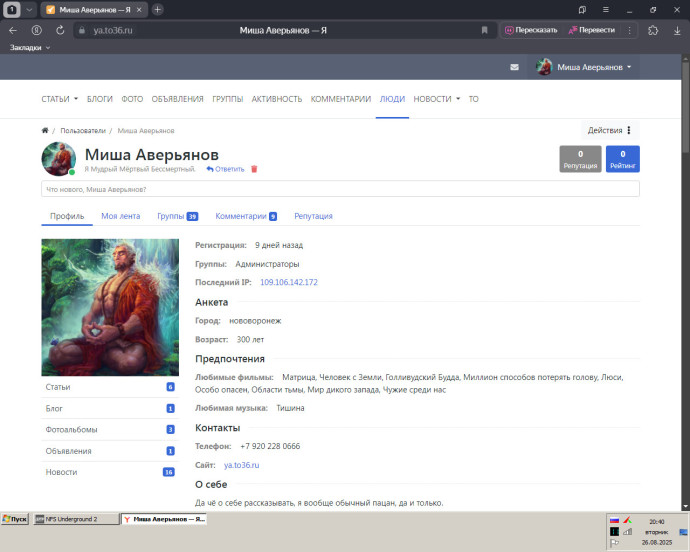Expand the СТАТЬИ menu

59,99
